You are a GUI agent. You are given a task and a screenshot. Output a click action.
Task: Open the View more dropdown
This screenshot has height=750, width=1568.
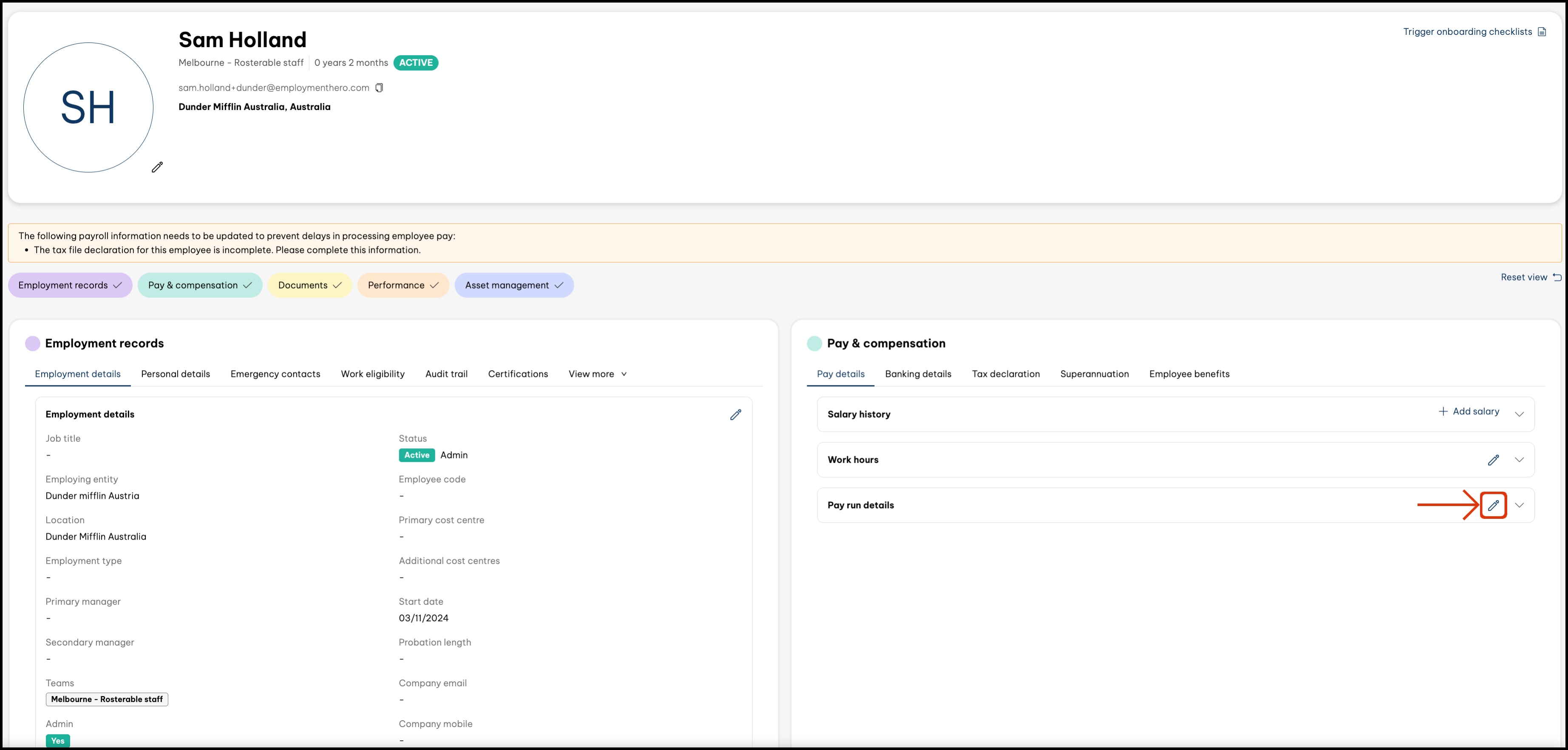point(597,374)
